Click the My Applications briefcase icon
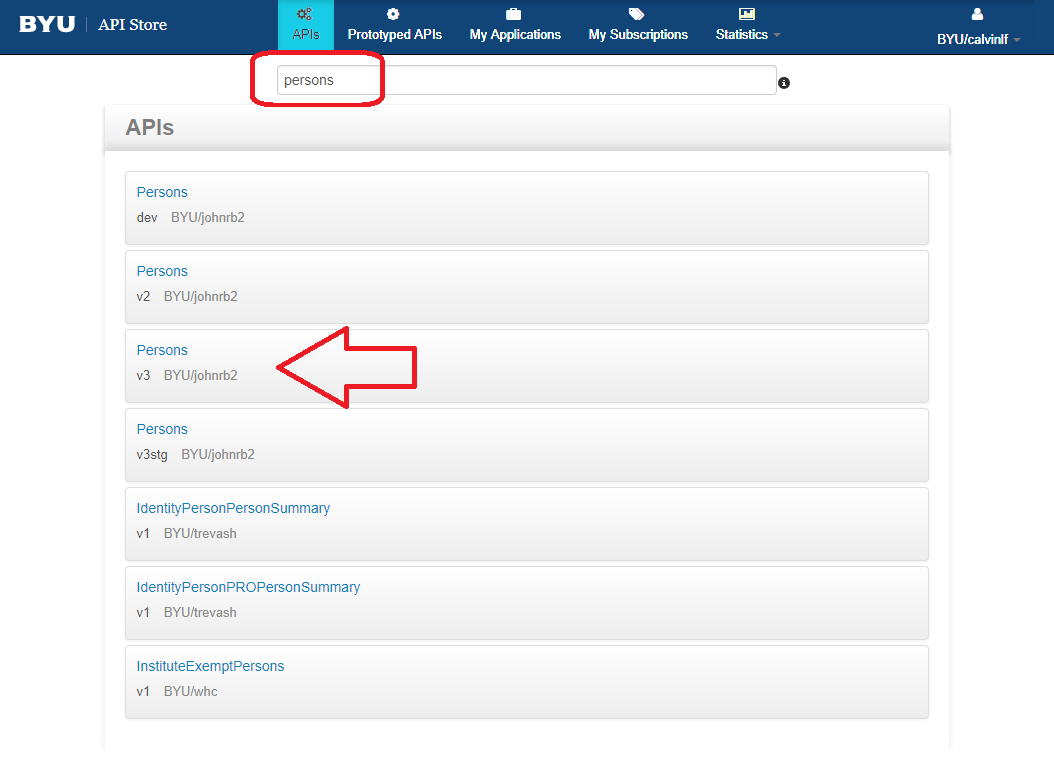This screenshot has width=1054, height=781. pos(514,14)
